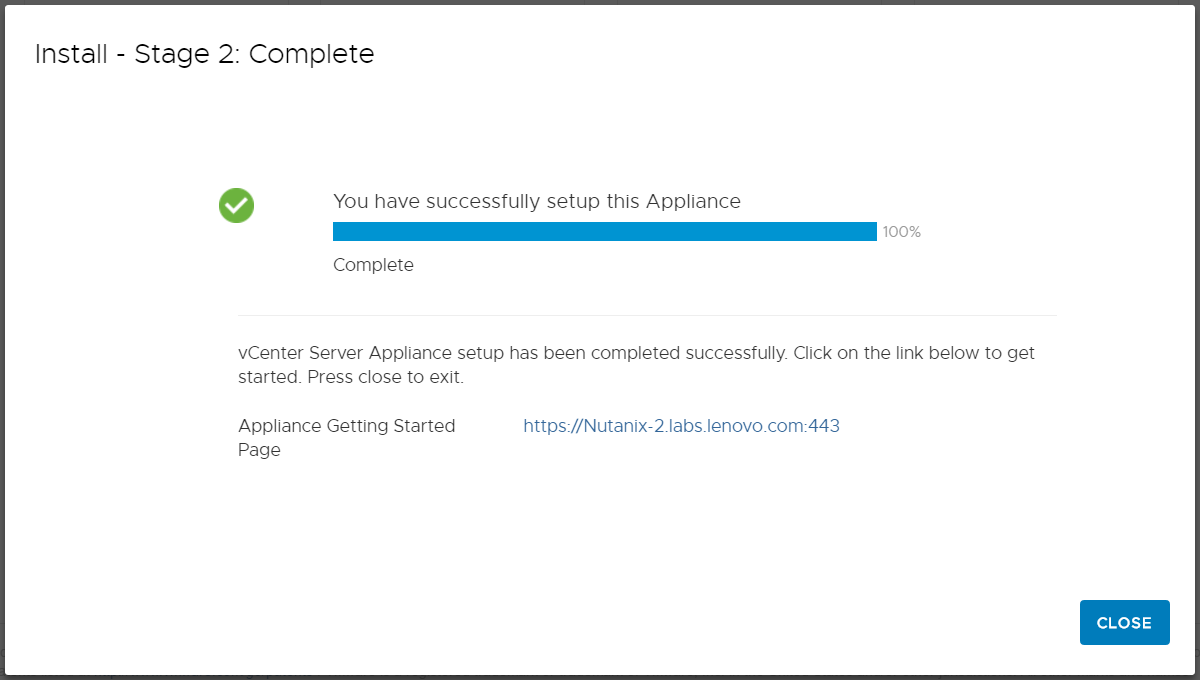Screen dimensions: 1200x680
Task: Click the horizontal divider line below progress
Action: [647, 315]
